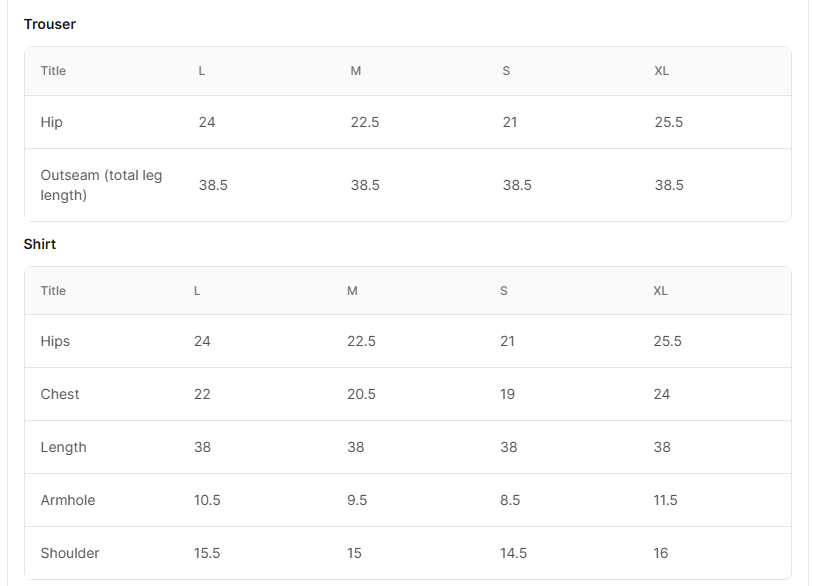Click the Shirt M column header
The height and width of the screenshot is (586, 814).
click(352, 291)
